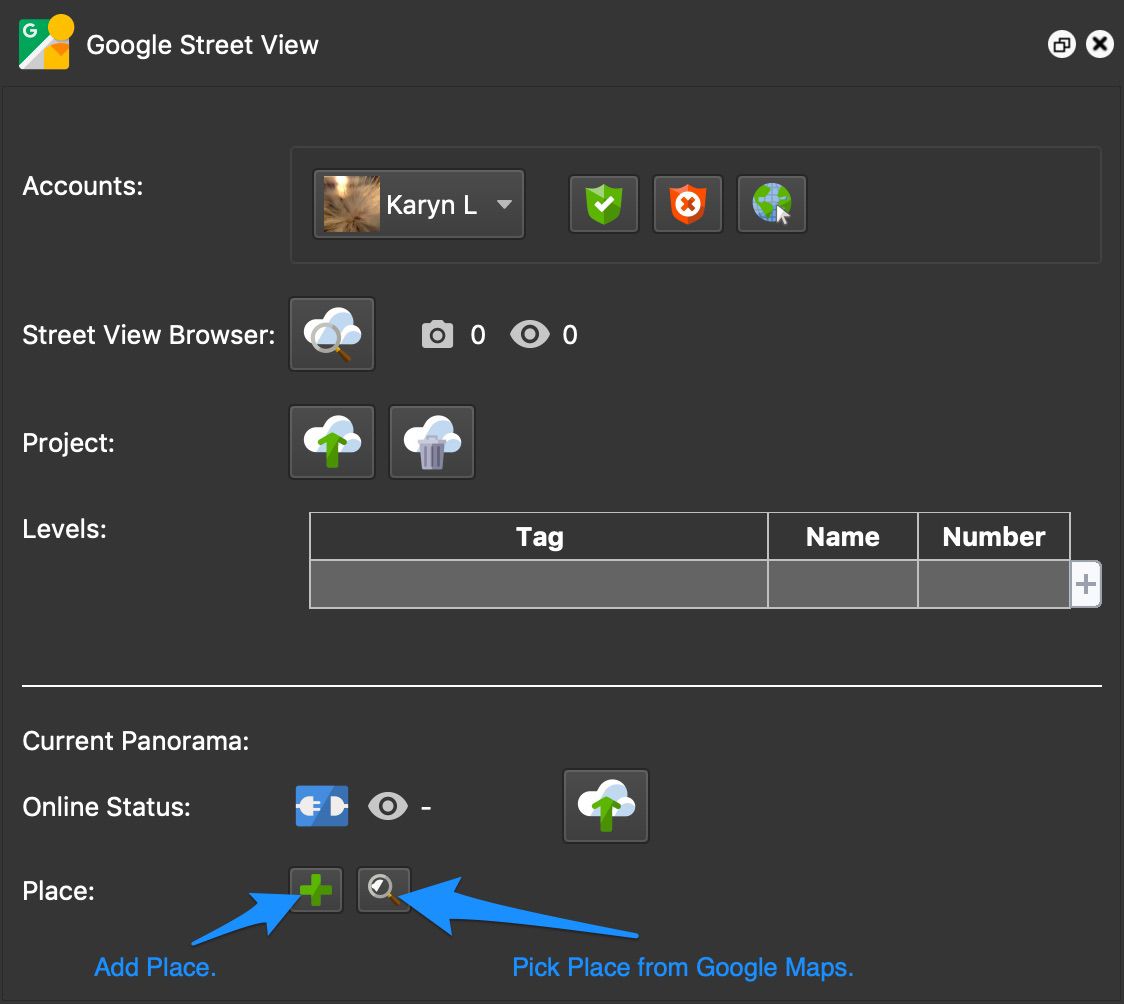Expand the Karyn L account dropdown arrow
The height and width of the screenshot is (1004, 1124).
point(504,205)
